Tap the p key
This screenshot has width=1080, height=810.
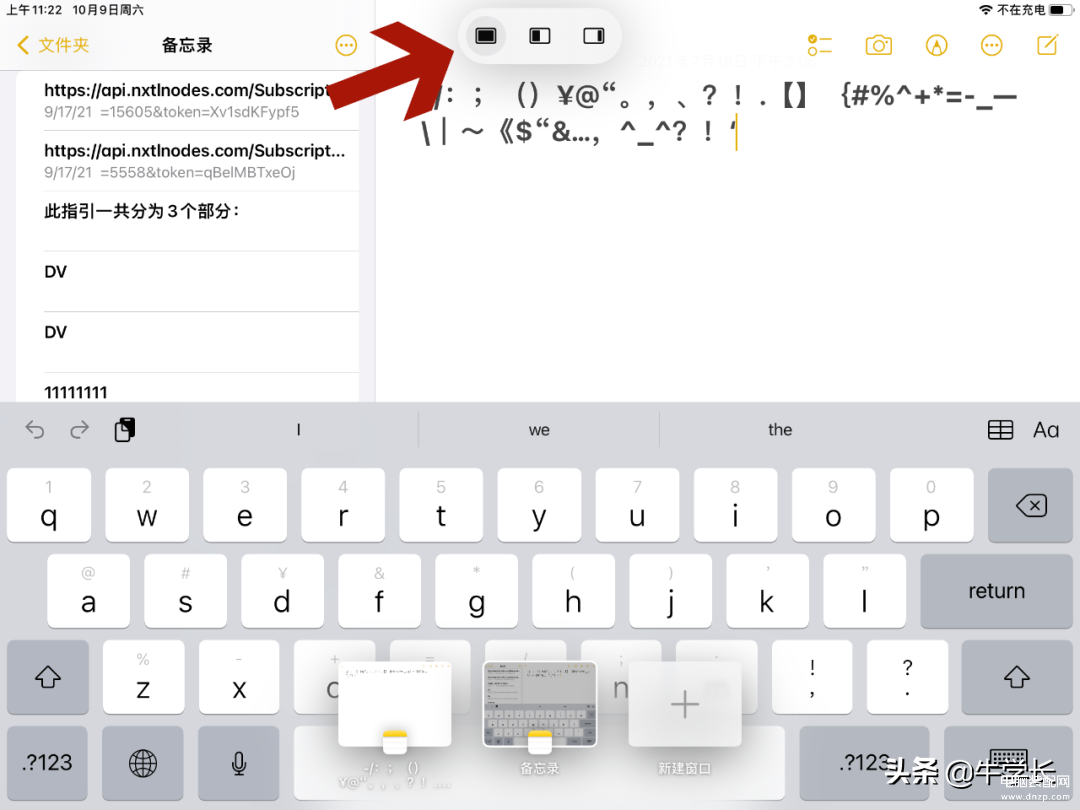(x=931, y=505)
